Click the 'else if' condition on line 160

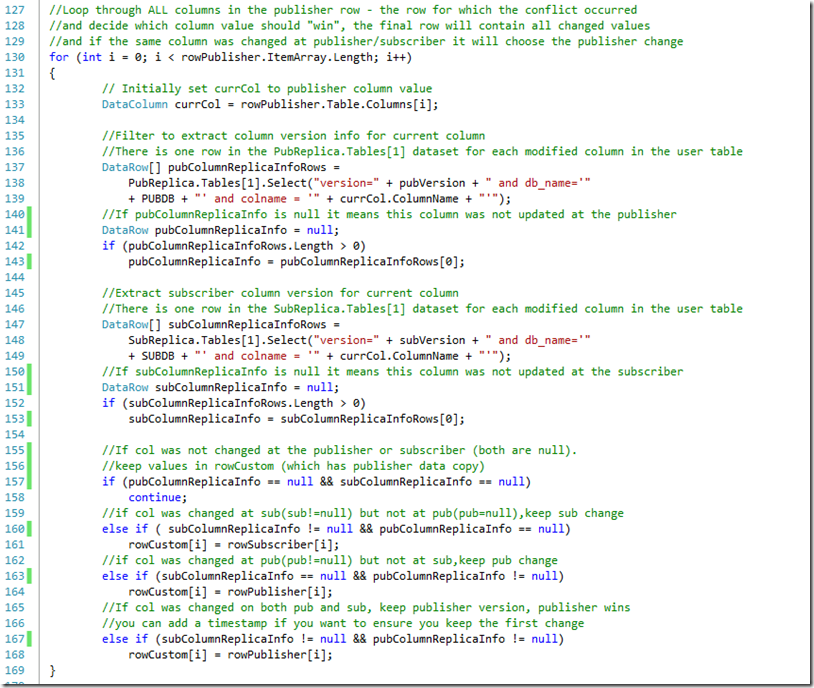336,529
